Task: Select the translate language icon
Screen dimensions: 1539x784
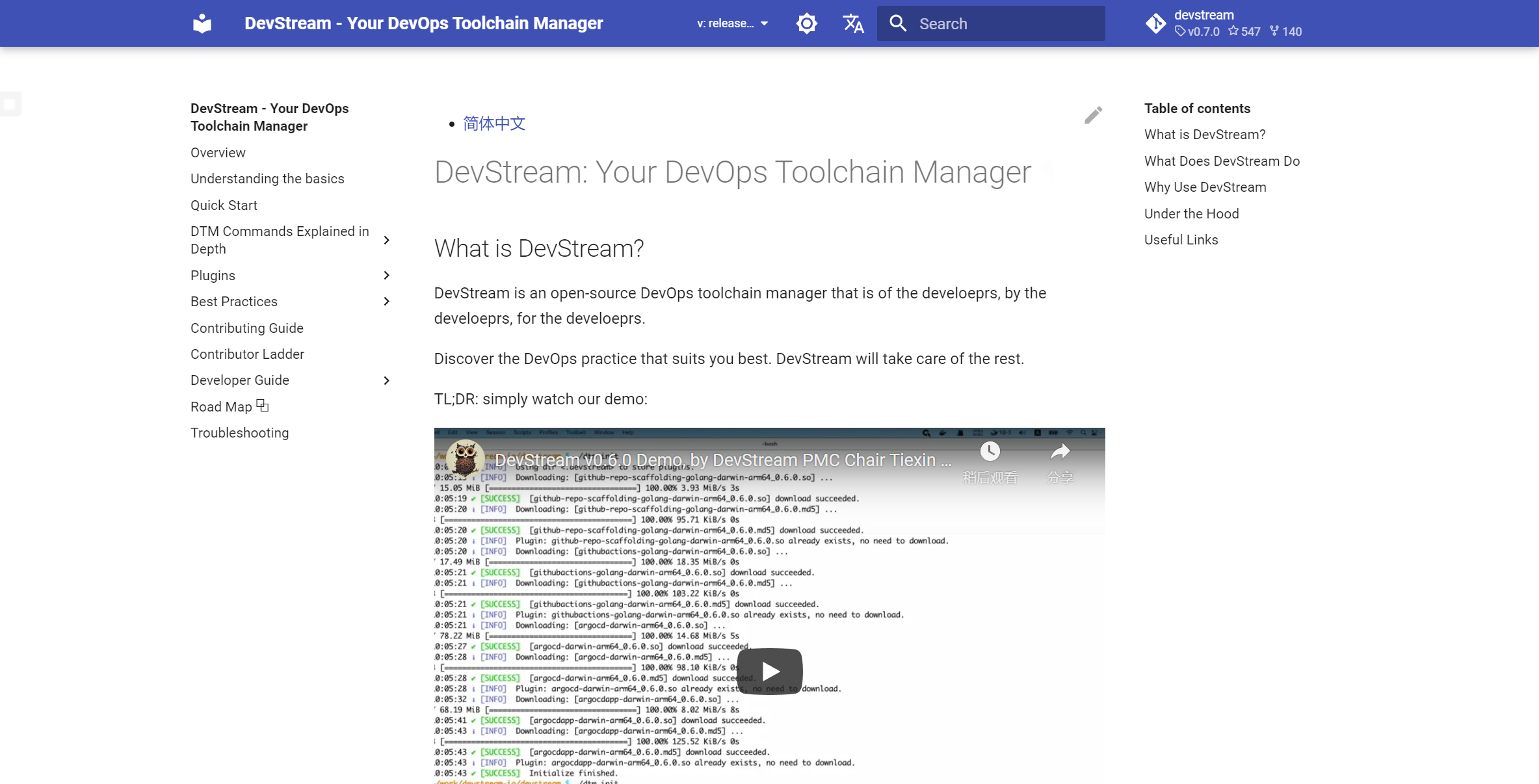Action: pyautogui.click(x=852, y=23)
